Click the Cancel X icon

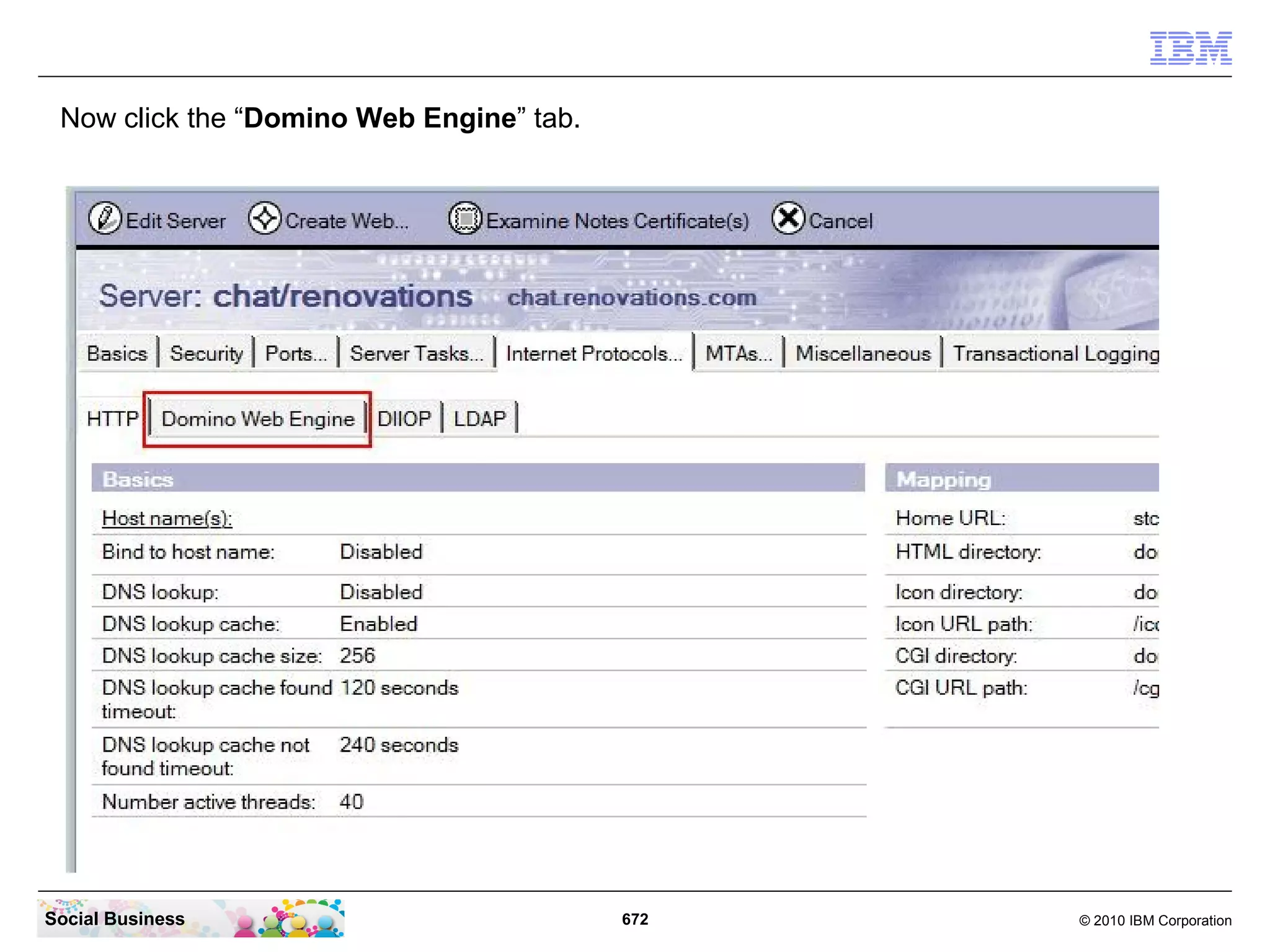788,218
